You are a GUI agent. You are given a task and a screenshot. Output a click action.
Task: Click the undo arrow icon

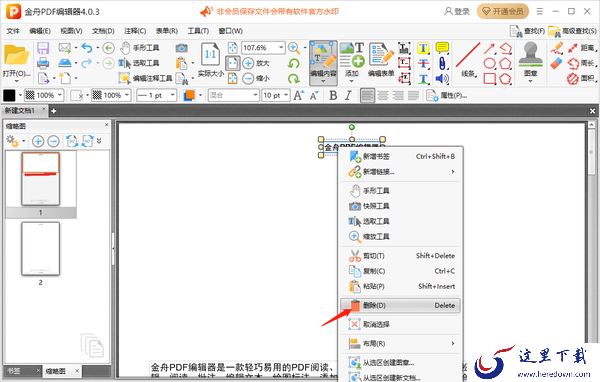[87, 48]
